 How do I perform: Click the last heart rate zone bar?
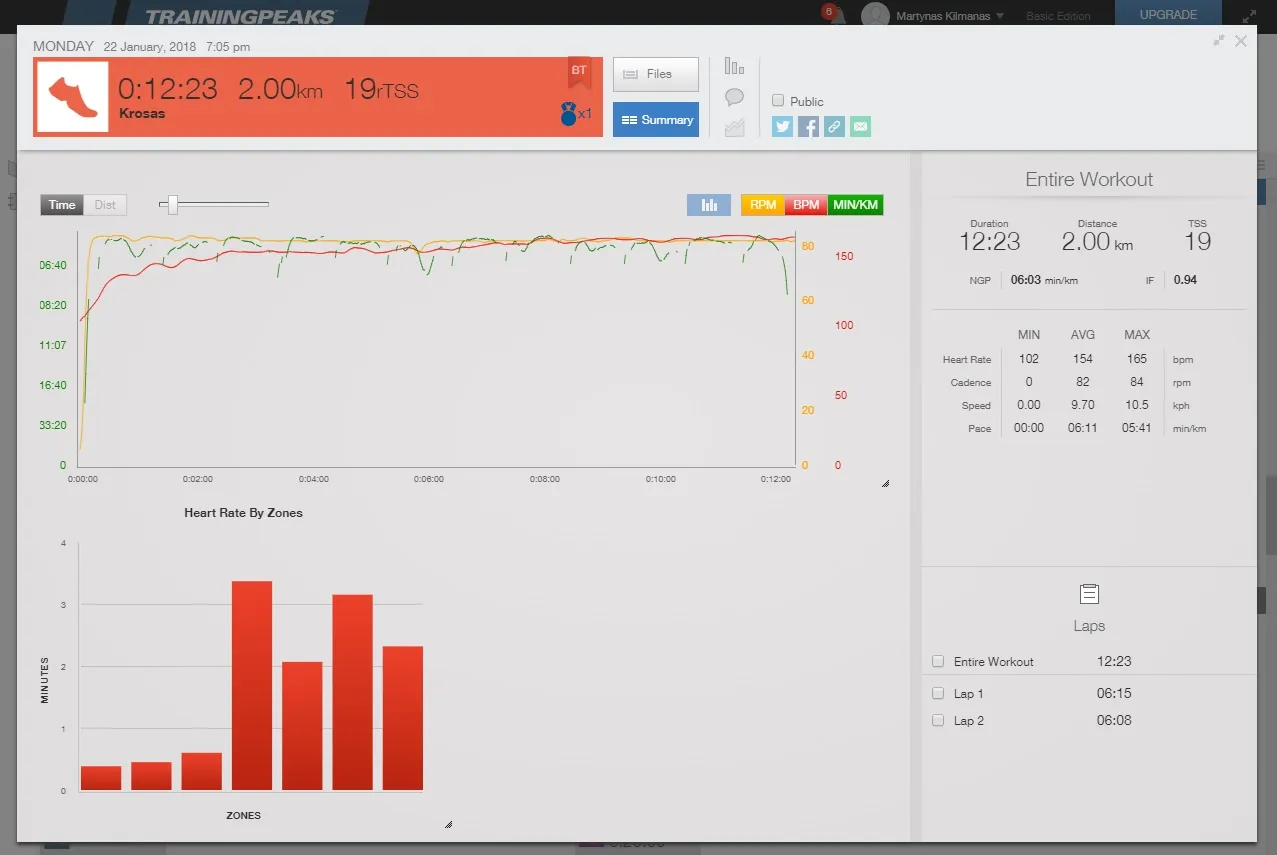(x=403, y=719)
